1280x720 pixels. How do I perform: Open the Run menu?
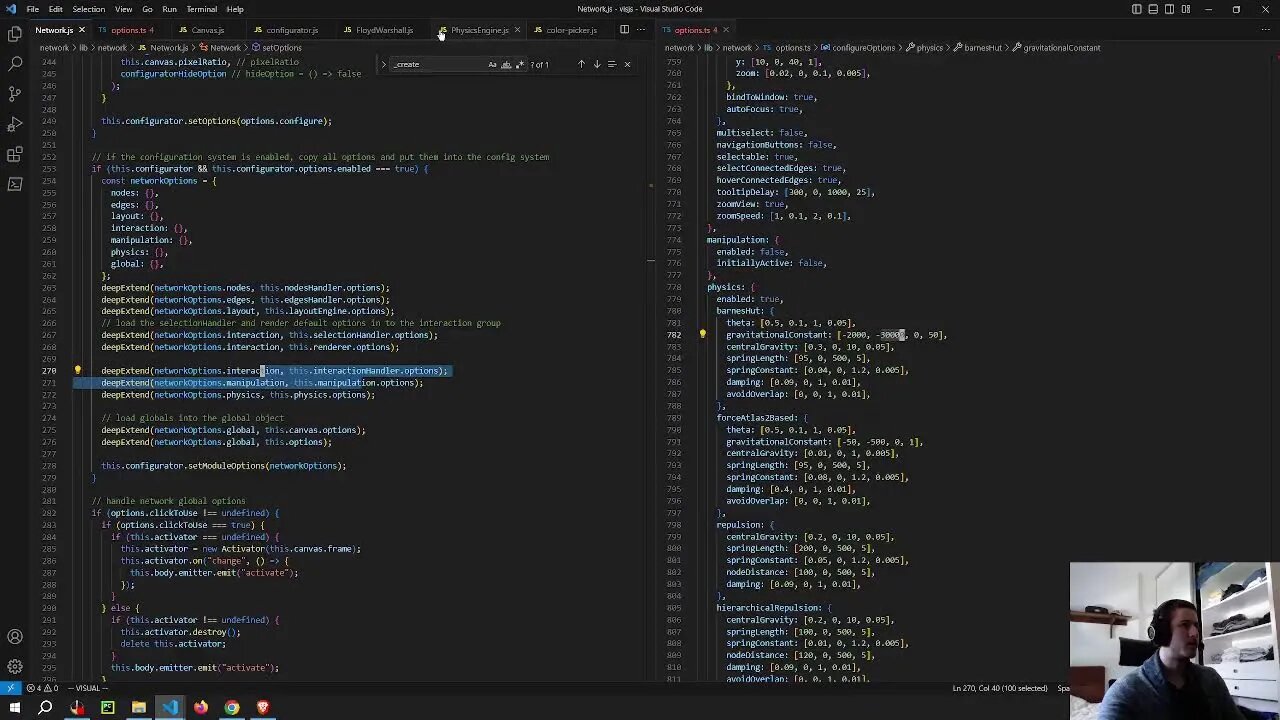click(x=169, y=9)
